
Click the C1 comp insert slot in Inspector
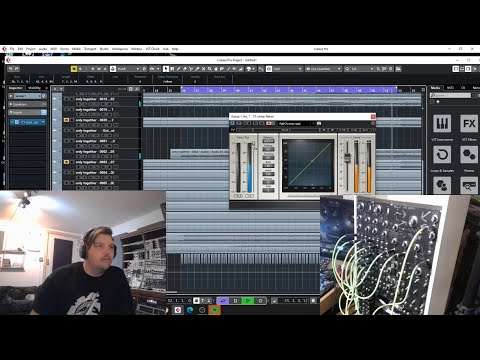[x=29, y=122]
